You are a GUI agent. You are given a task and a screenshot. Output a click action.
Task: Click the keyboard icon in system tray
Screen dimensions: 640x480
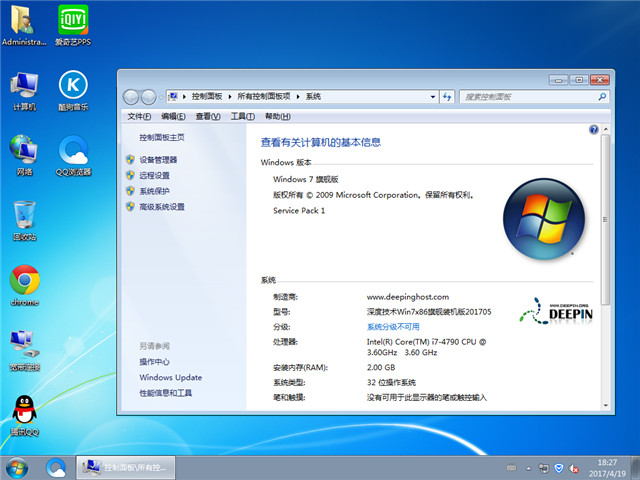511,468
